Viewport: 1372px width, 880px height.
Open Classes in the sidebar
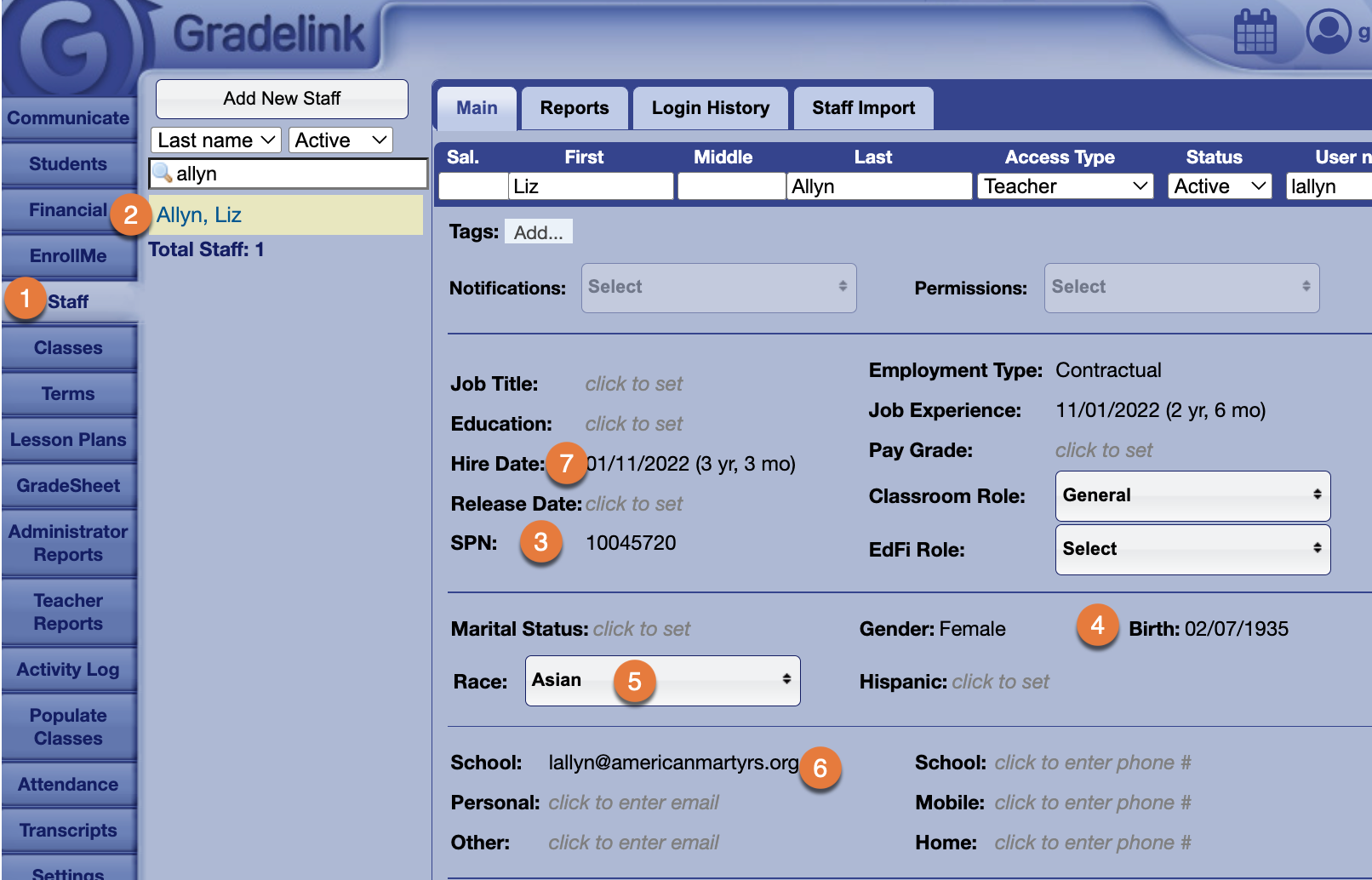click(x=68, y=348)
